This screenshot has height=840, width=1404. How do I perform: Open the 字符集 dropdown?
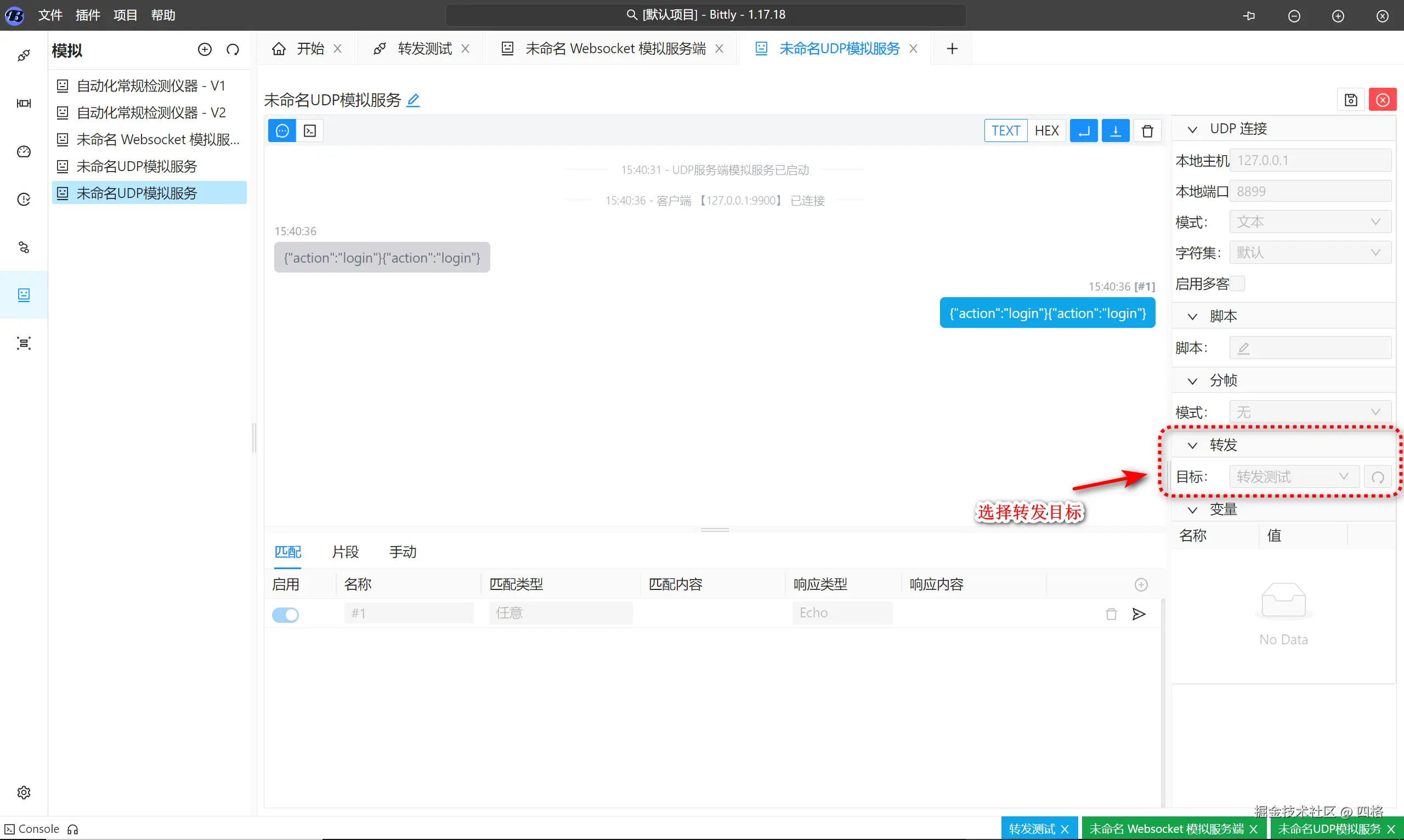tap(1310, 252)
